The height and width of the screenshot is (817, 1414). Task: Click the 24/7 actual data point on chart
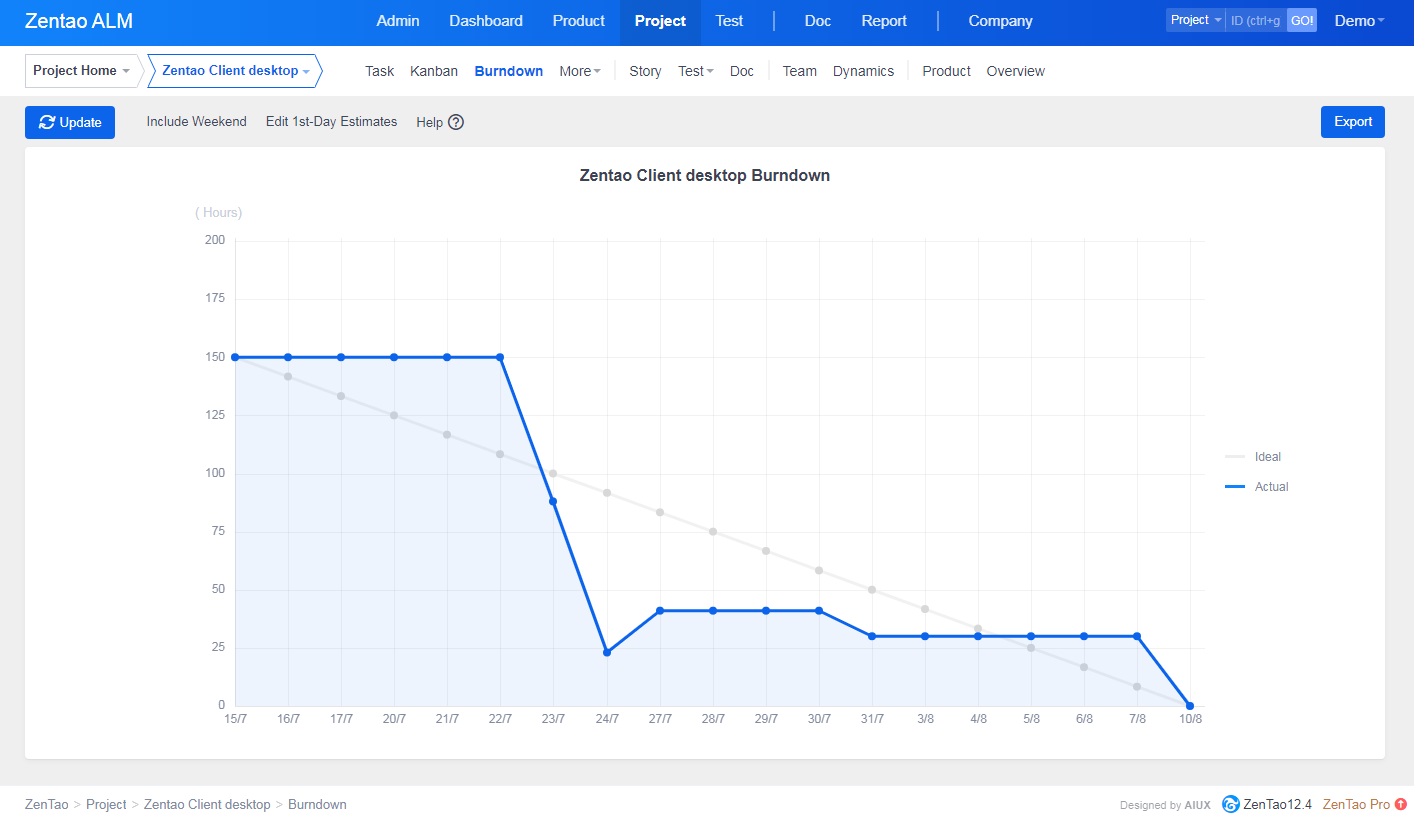click(606, 652)
